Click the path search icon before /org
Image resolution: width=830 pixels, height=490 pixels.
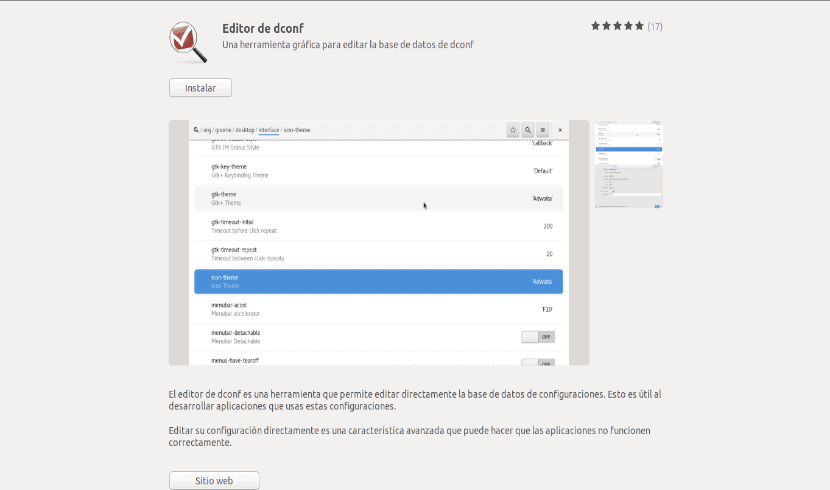point(196,130)
